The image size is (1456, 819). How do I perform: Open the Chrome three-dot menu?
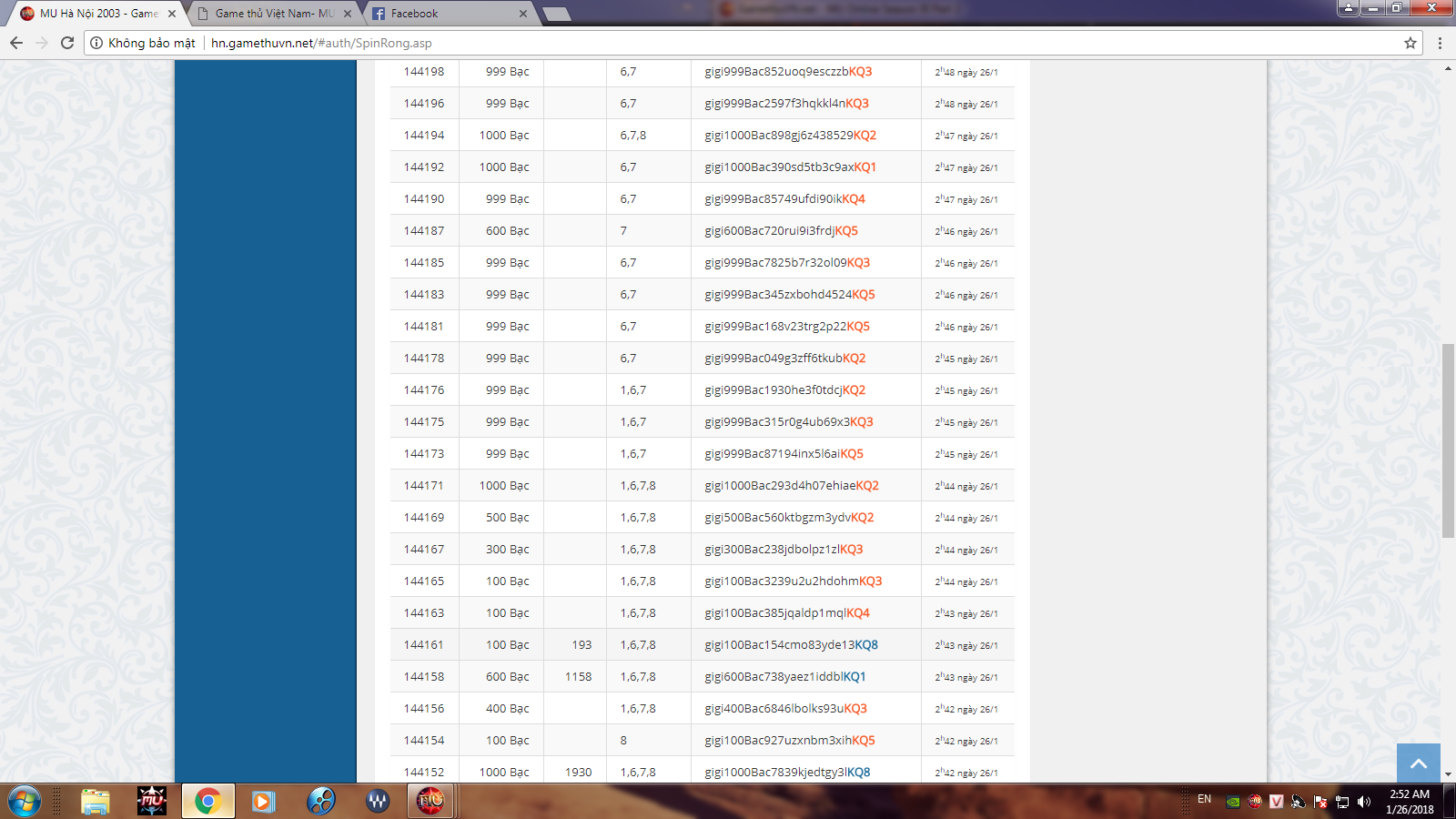click(x=1440, y=43)
